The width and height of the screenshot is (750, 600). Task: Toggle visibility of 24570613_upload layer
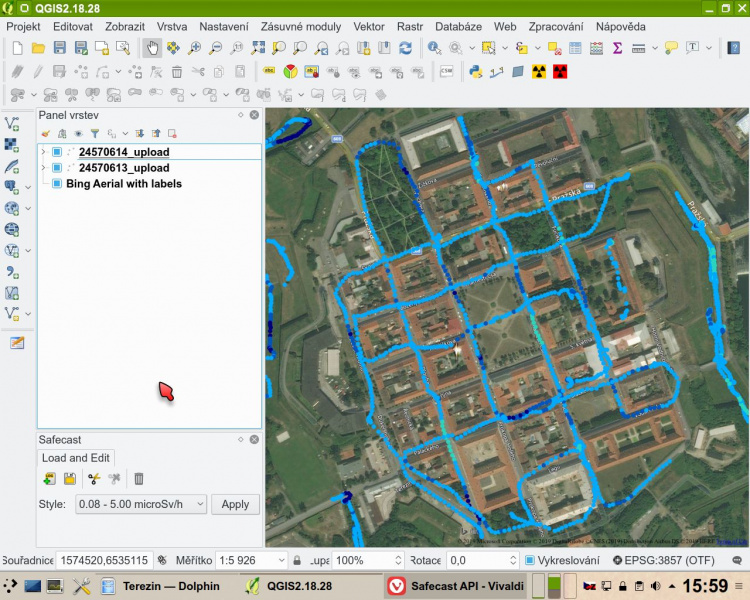[x=57, y=168]
